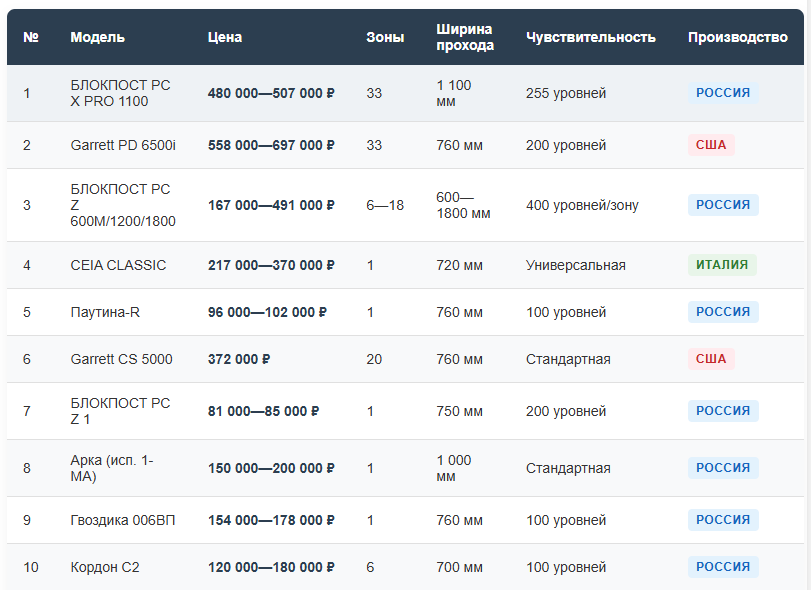Click the 255 уровней sensitivity cell
Viewport: 811px width, 590px height.
tap(566, 94)
